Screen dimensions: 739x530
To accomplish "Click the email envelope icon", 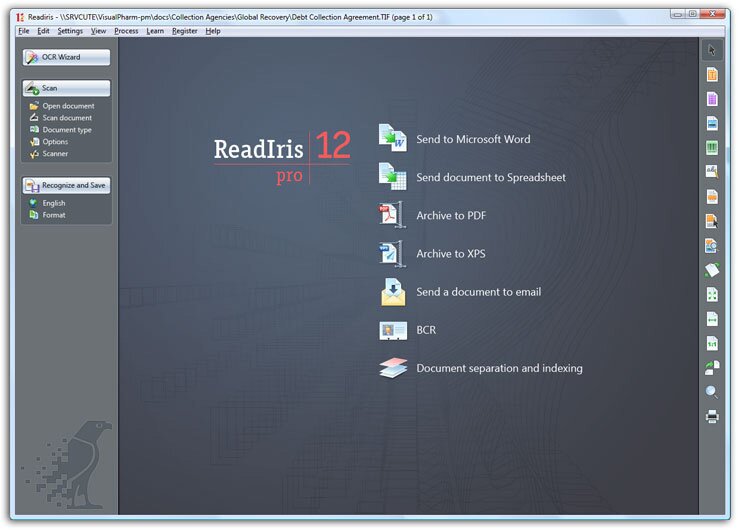I will click(x=393, y=292).
